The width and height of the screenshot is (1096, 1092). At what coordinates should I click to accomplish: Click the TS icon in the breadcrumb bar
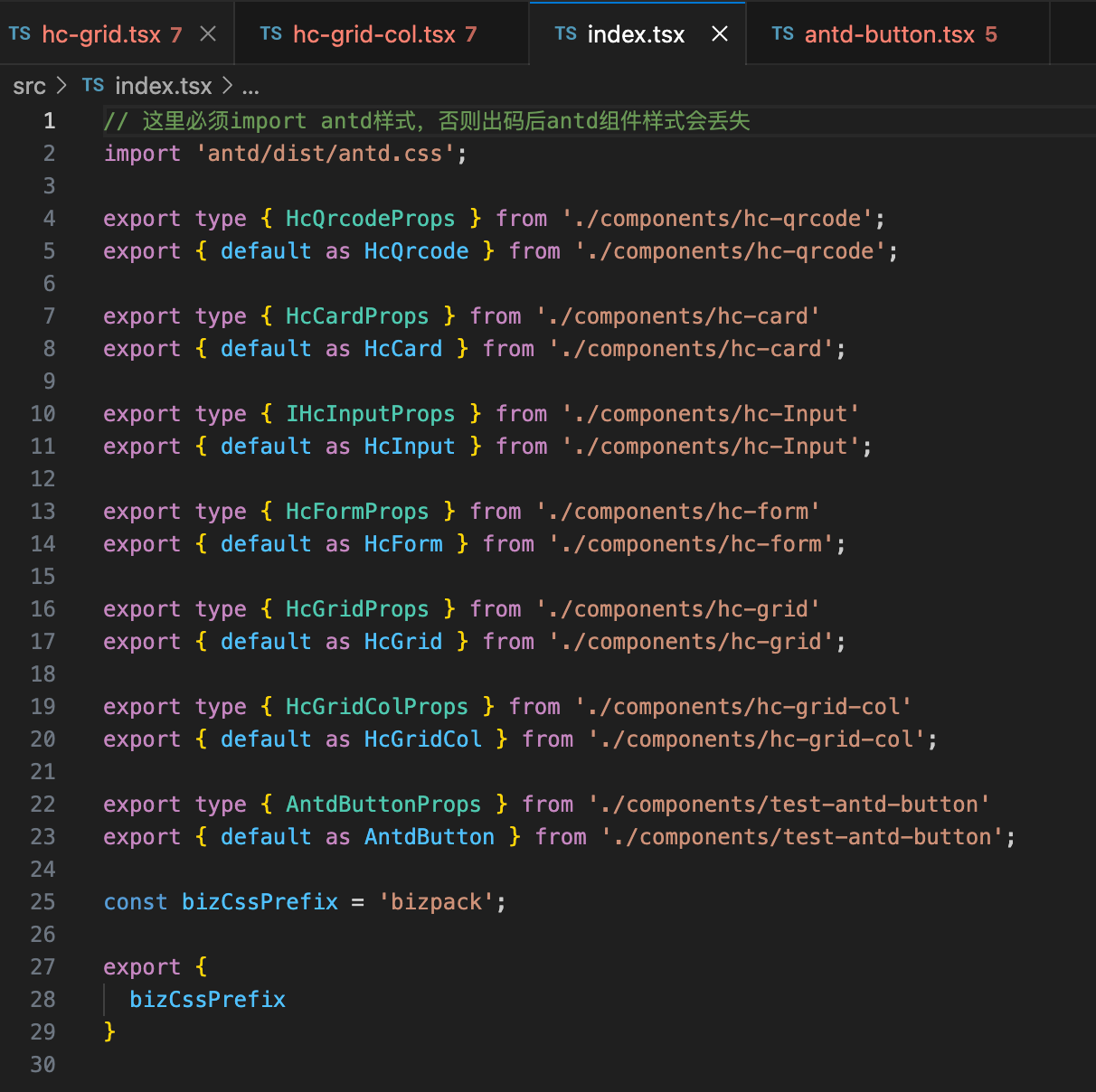pos(93,85)
